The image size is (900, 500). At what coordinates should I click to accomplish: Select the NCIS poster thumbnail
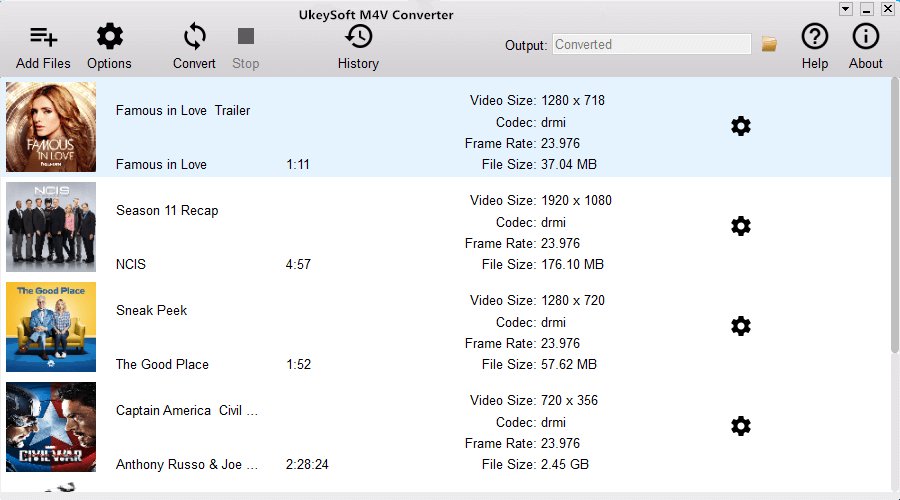[x=51, y=227]
